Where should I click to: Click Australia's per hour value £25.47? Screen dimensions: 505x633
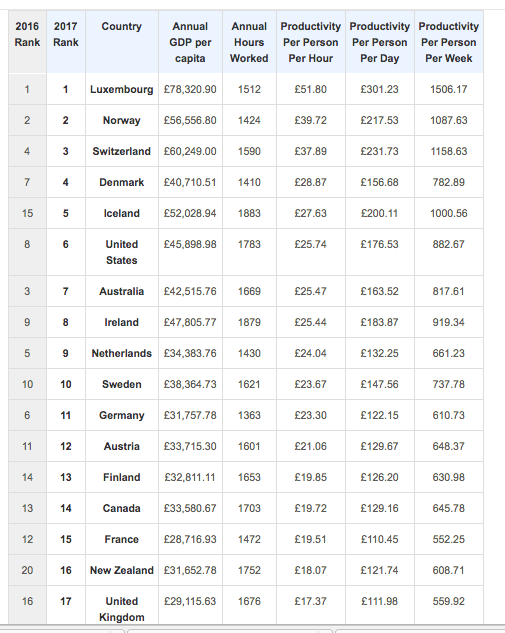pos(311,291)
